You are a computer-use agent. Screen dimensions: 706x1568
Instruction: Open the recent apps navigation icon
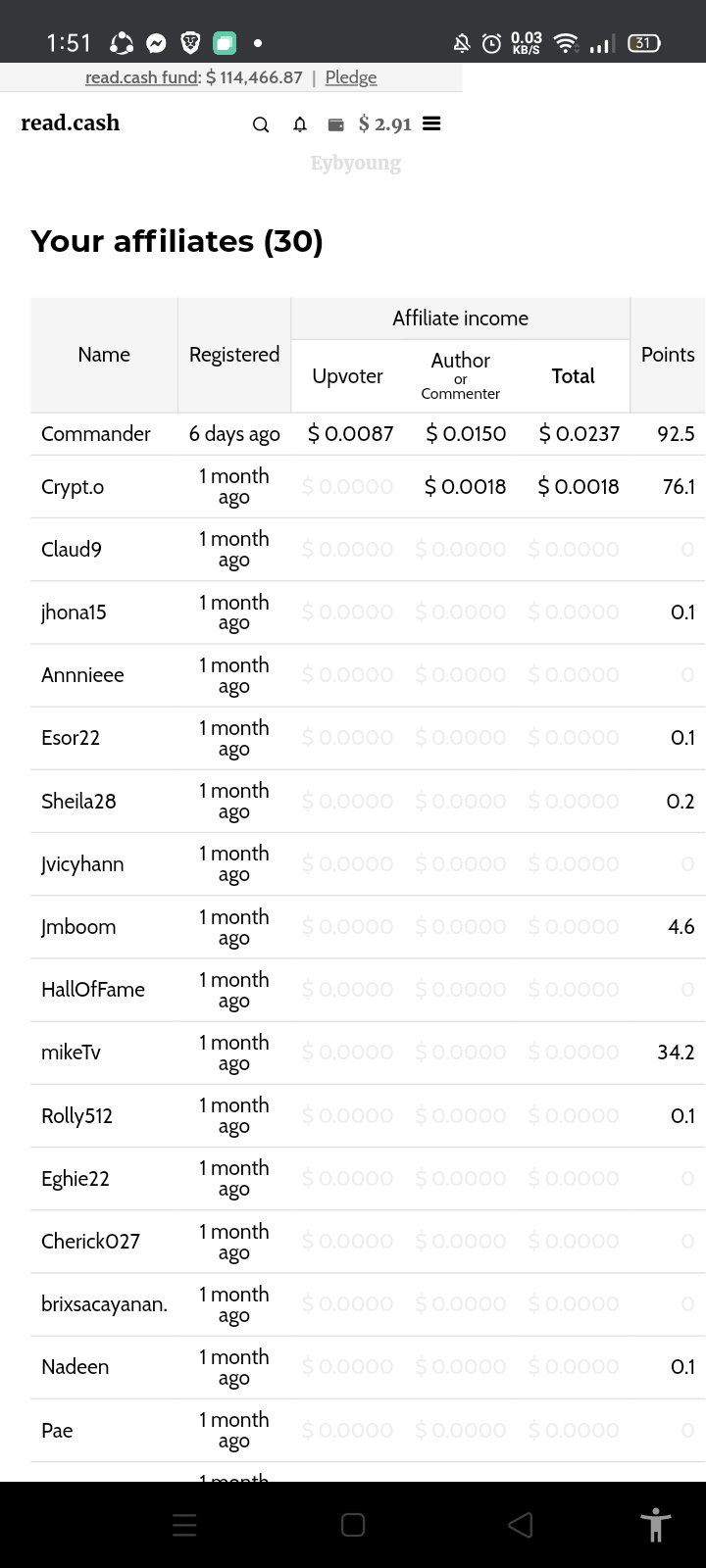(x=184, y=1525)
